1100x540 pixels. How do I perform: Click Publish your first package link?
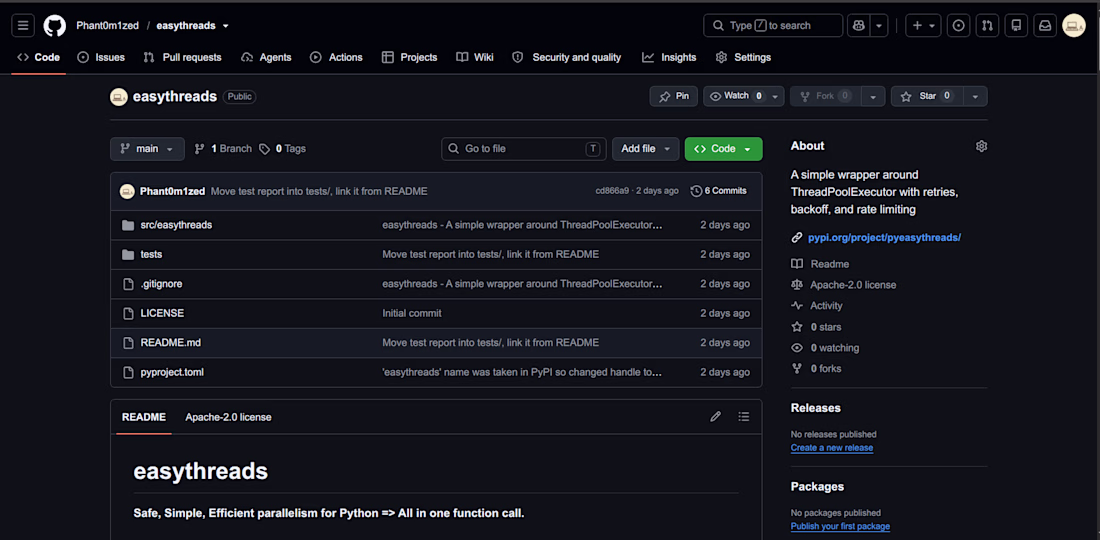(840, 526)
